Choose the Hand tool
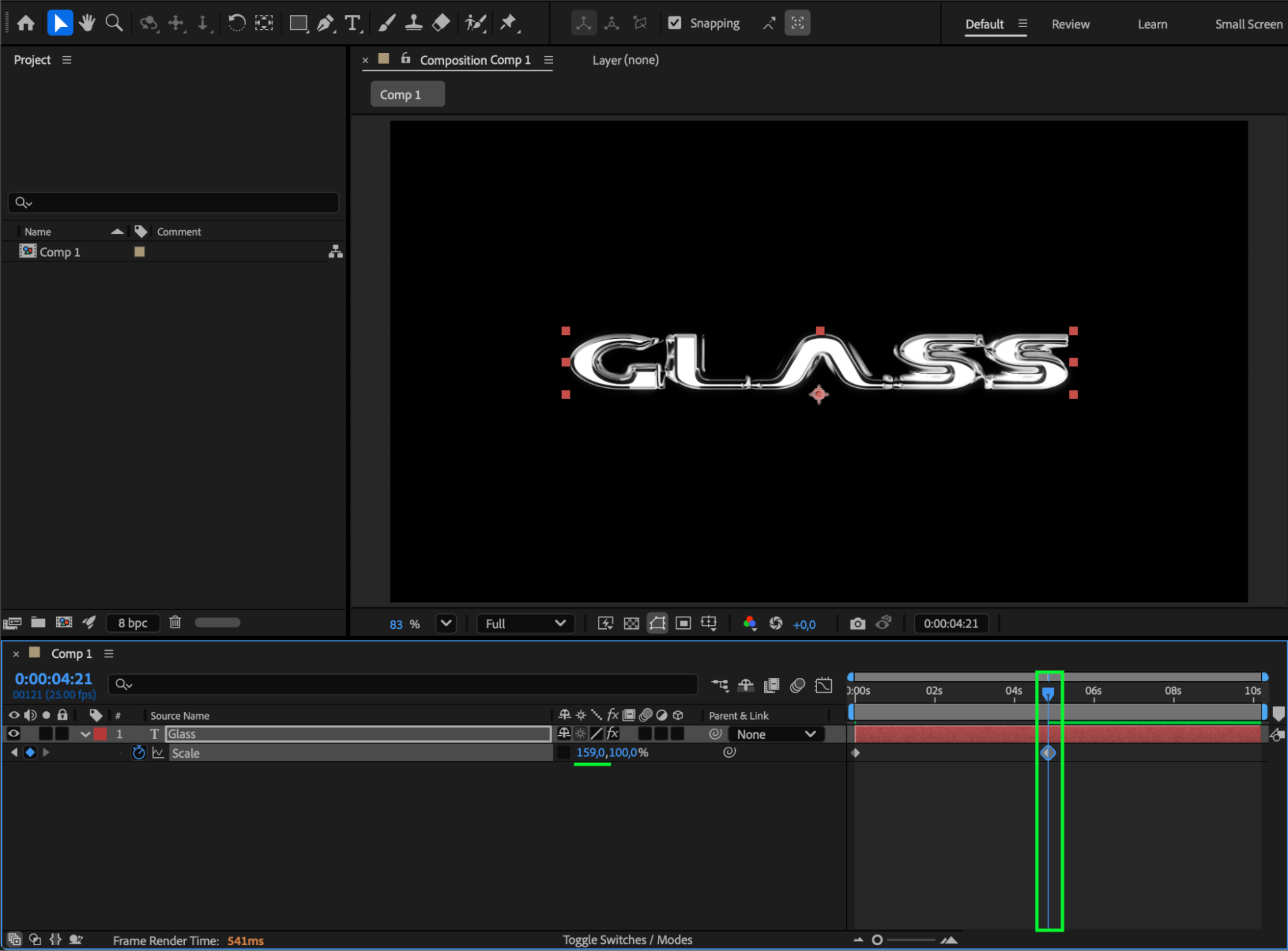Viewport: 1288px width, 951px height. (x=87, y=24)
